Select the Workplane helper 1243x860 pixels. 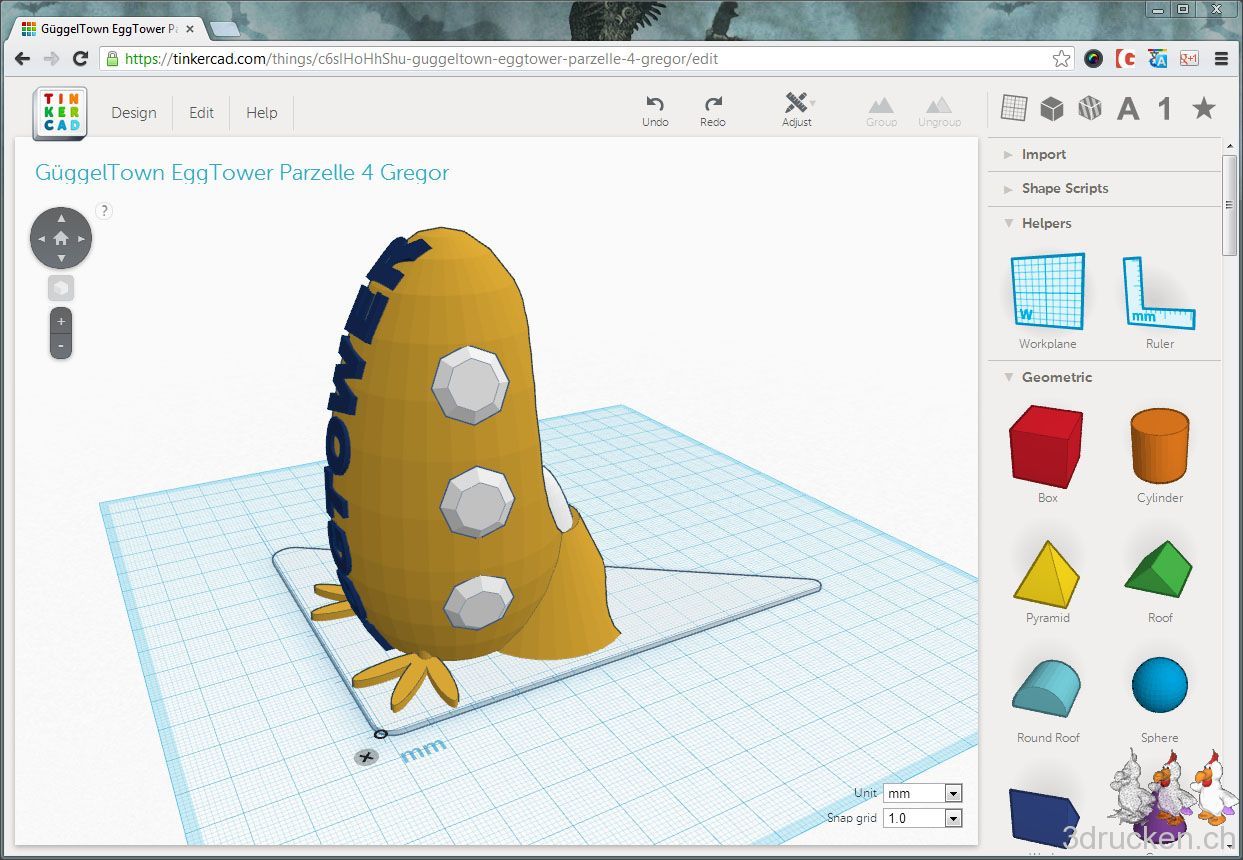(1047, 292)
